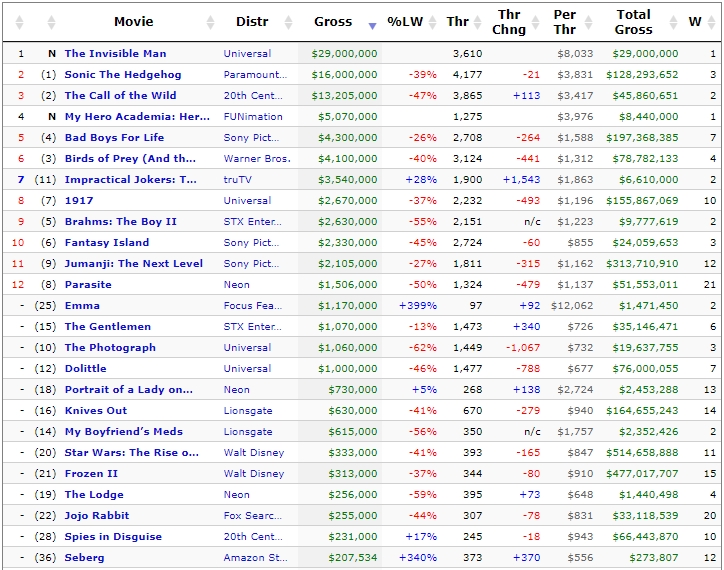Select the $29,000,000 gross for Invisible Man
The image size is (724, 570).
click(x=344, y=54)
